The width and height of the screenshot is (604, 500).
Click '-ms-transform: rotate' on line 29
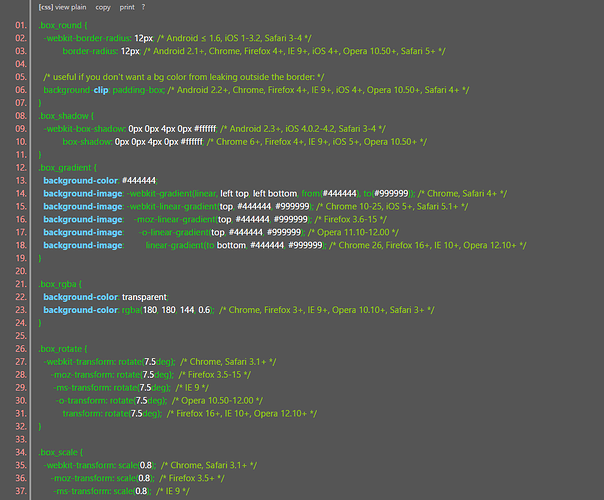95,388
